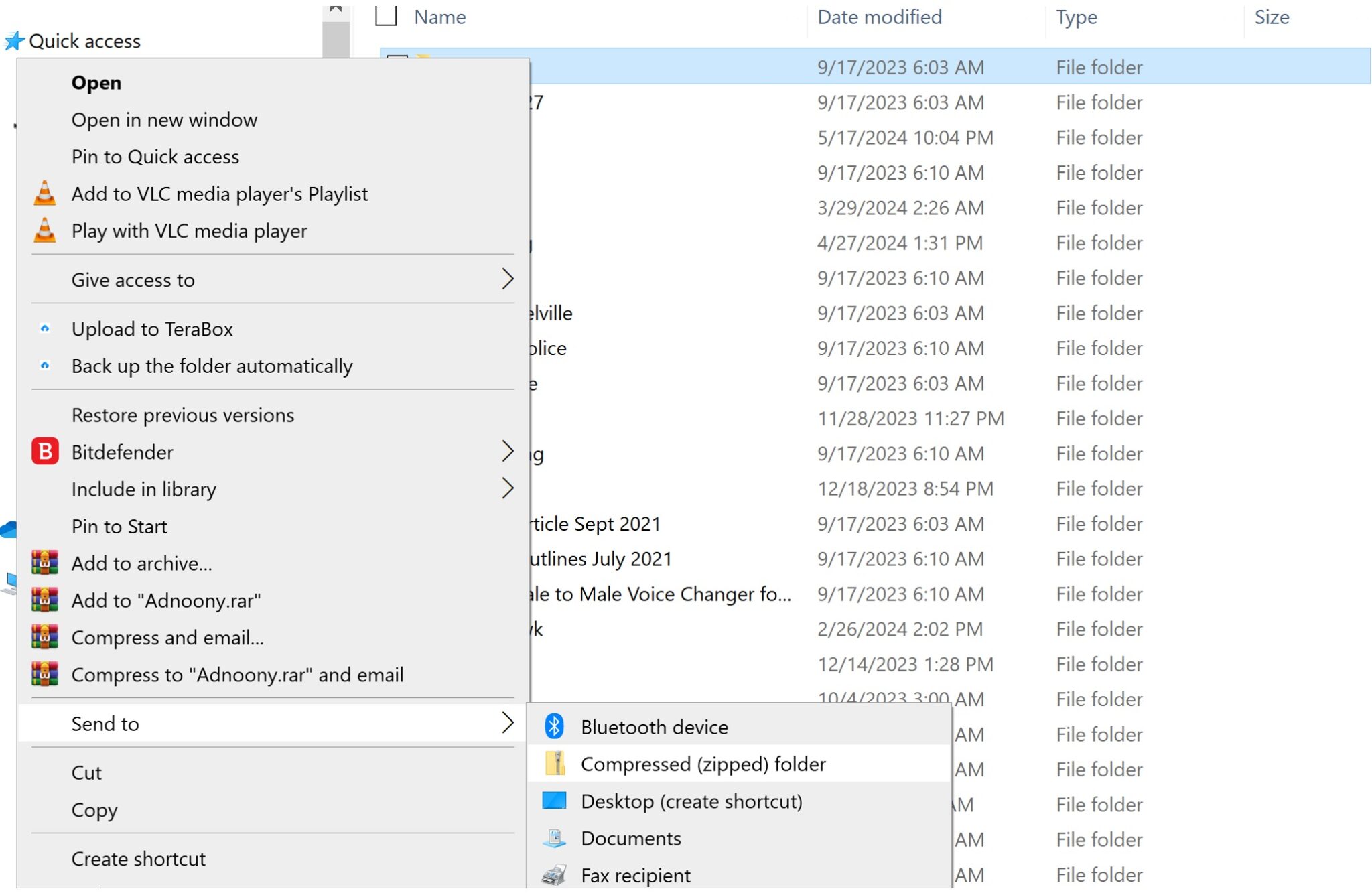The image size is (1372, 893).
Task: Expand the Include in library submenu
Action: pos(508,489)
